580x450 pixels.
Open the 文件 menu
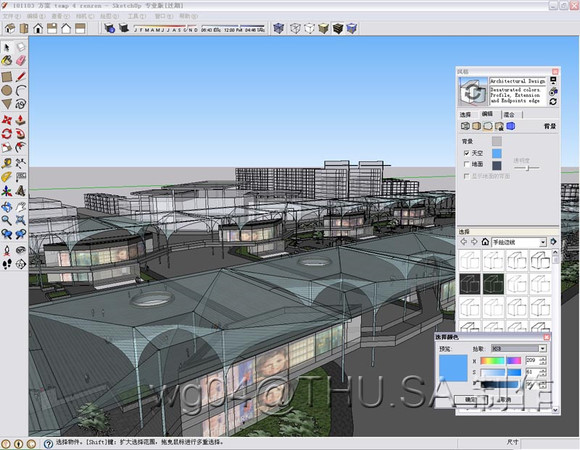(11, 16)
